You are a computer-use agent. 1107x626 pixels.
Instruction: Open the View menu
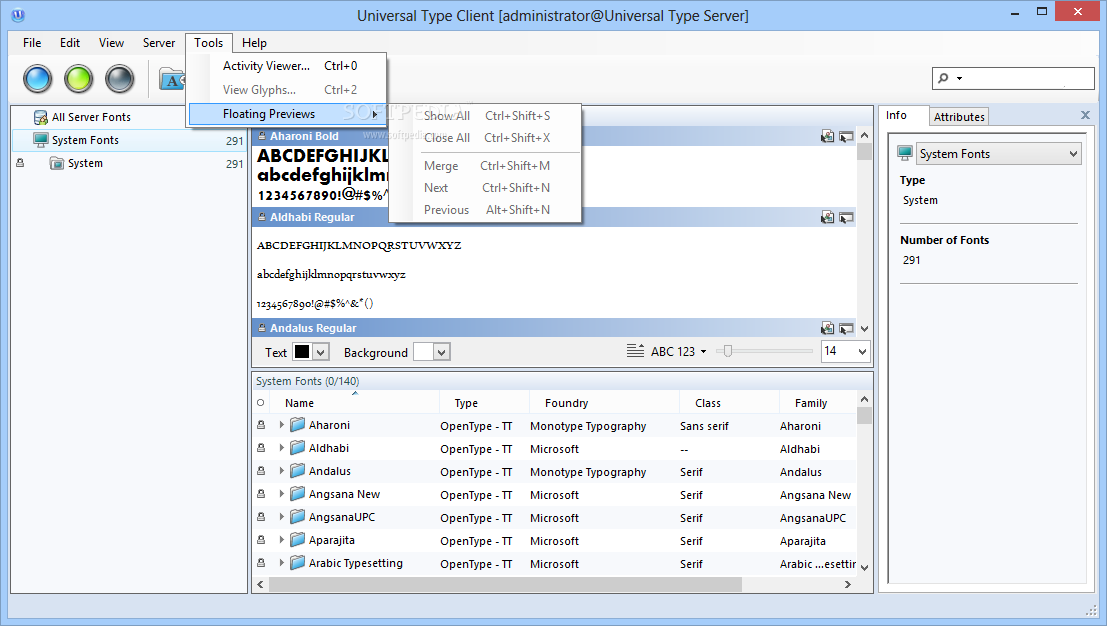(x=111, y=43)
